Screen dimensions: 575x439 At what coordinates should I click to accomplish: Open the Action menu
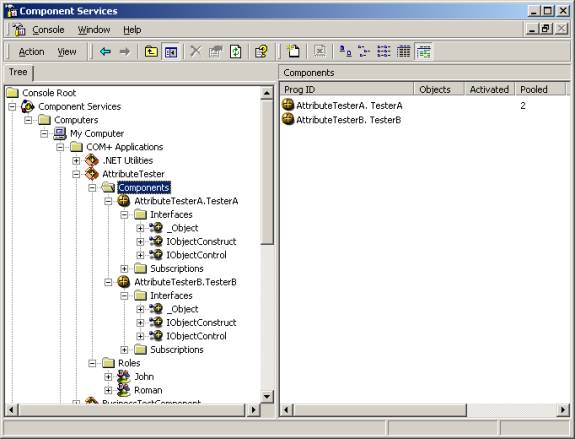tap(32, 52)
